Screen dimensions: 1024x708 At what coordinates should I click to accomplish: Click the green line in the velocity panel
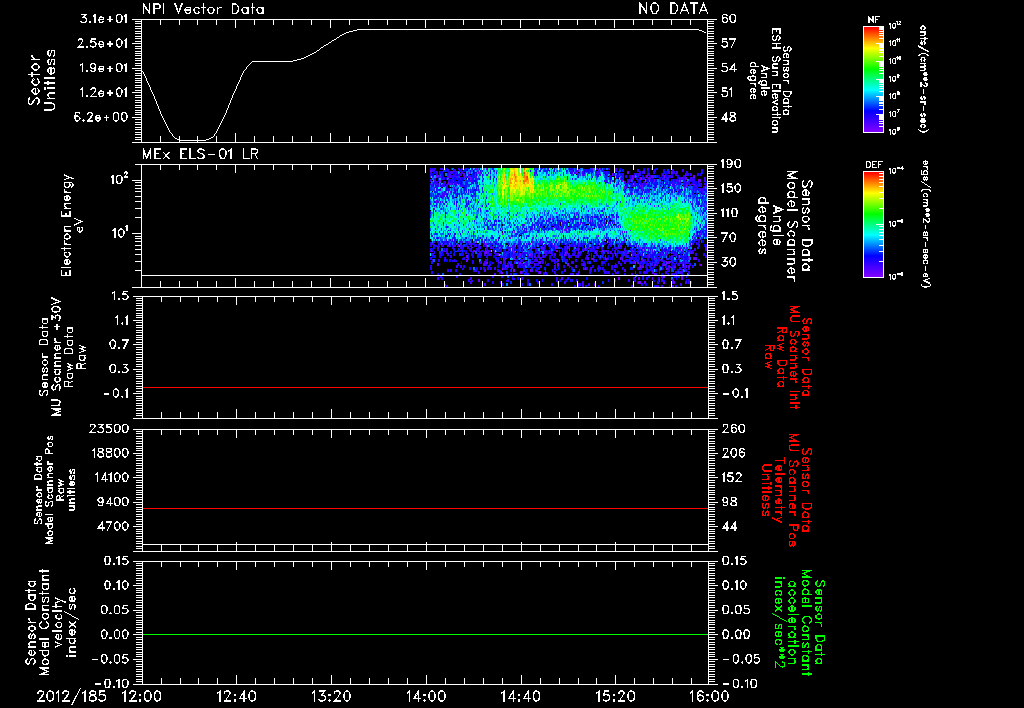tap(425, 634)
